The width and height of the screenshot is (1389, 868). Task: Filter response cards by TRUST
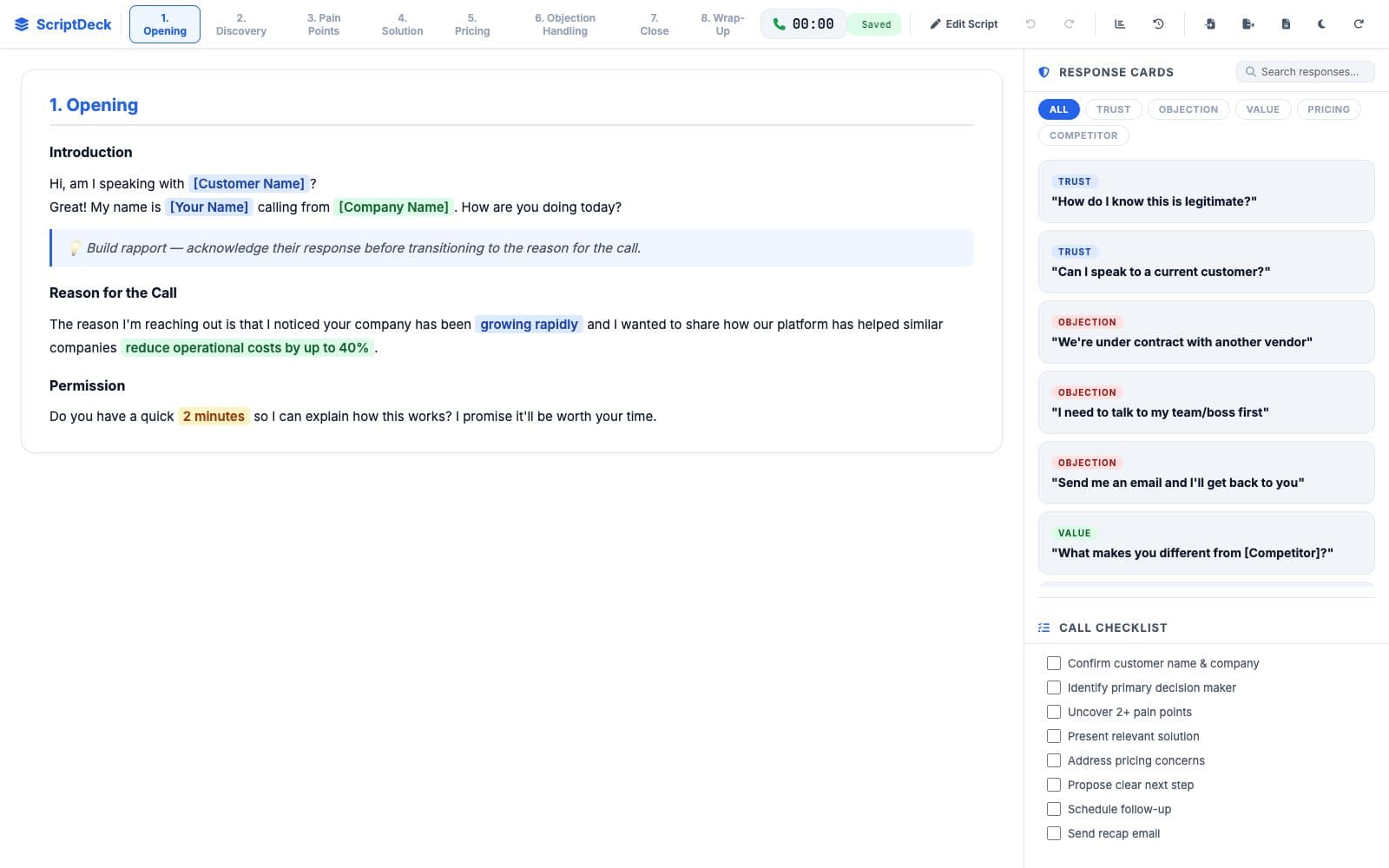coord(1113,109)
